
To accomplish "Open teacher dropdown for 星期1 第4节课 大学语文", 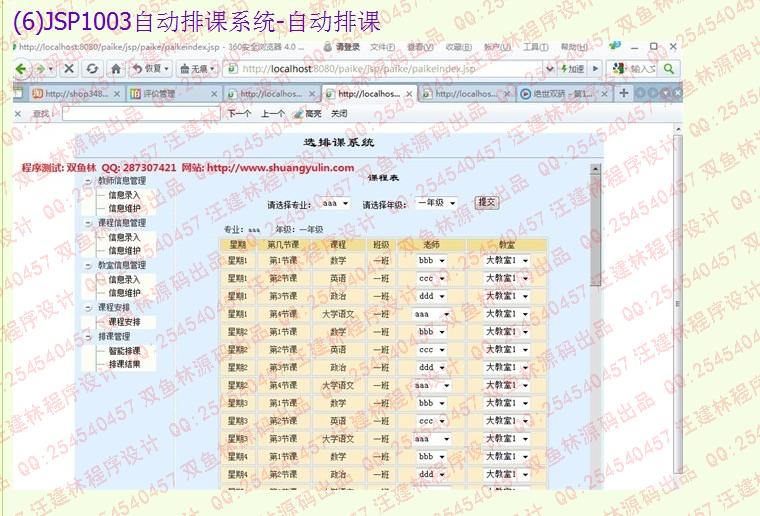I will point(431,314).
